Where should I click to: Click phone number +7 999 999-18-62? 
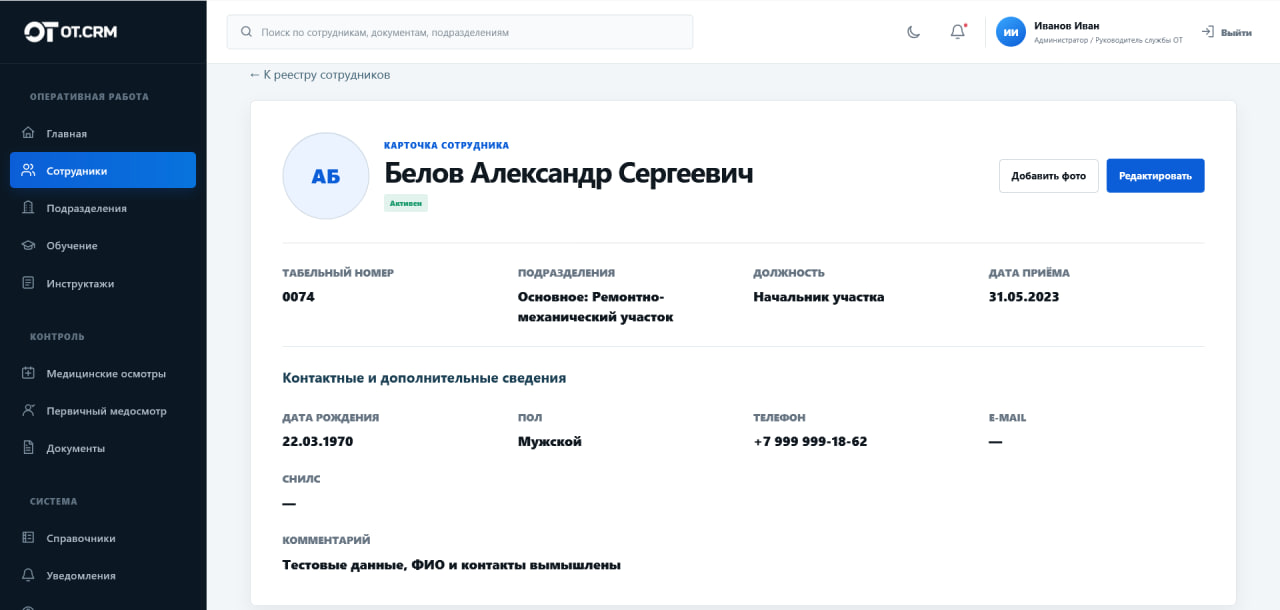811,441
